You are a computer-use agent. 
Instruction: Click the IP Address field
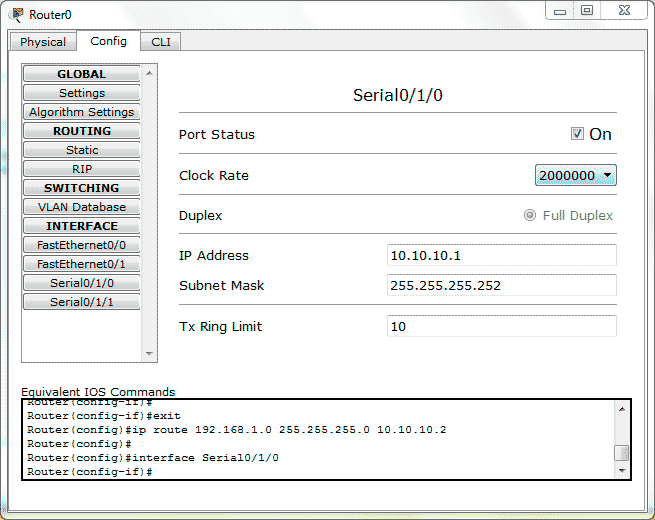[501, 255]
